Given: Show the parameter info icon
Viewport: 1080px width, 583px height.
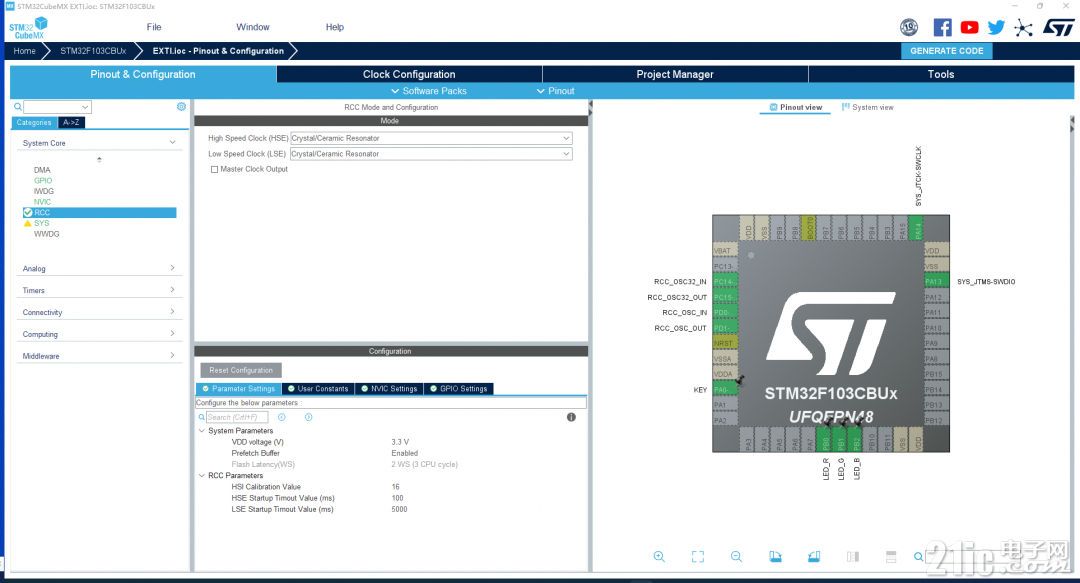Looking at the screenshot, I should click(571, 417).
